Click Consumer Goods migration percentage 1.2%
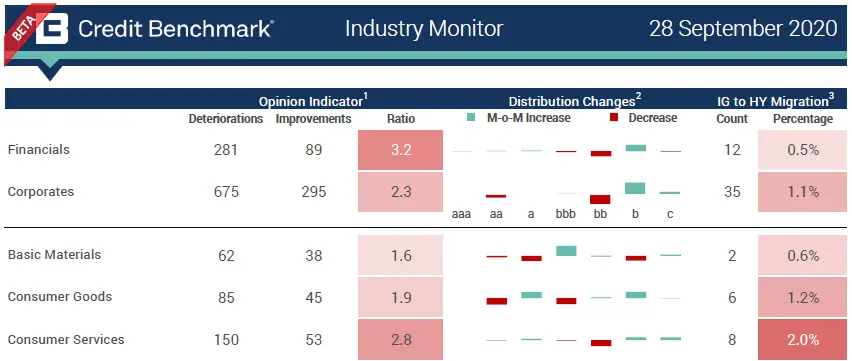 point(803,297)
